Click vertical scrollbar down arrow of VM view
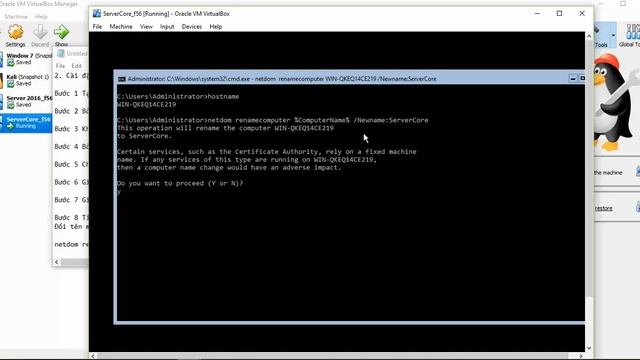This screenshot has width=640, height=360. (589, 348)
